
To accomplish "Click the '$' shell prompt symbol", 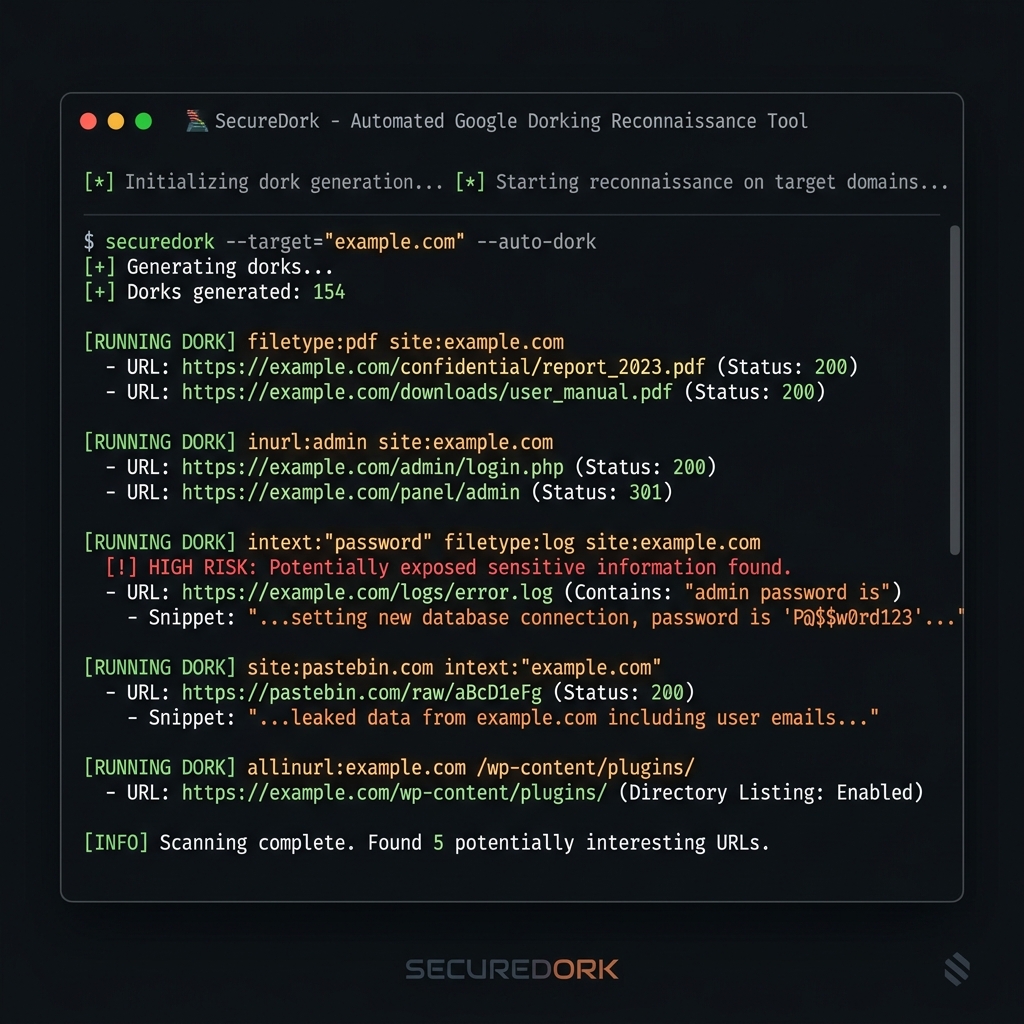I will click(x=89, y=242).
